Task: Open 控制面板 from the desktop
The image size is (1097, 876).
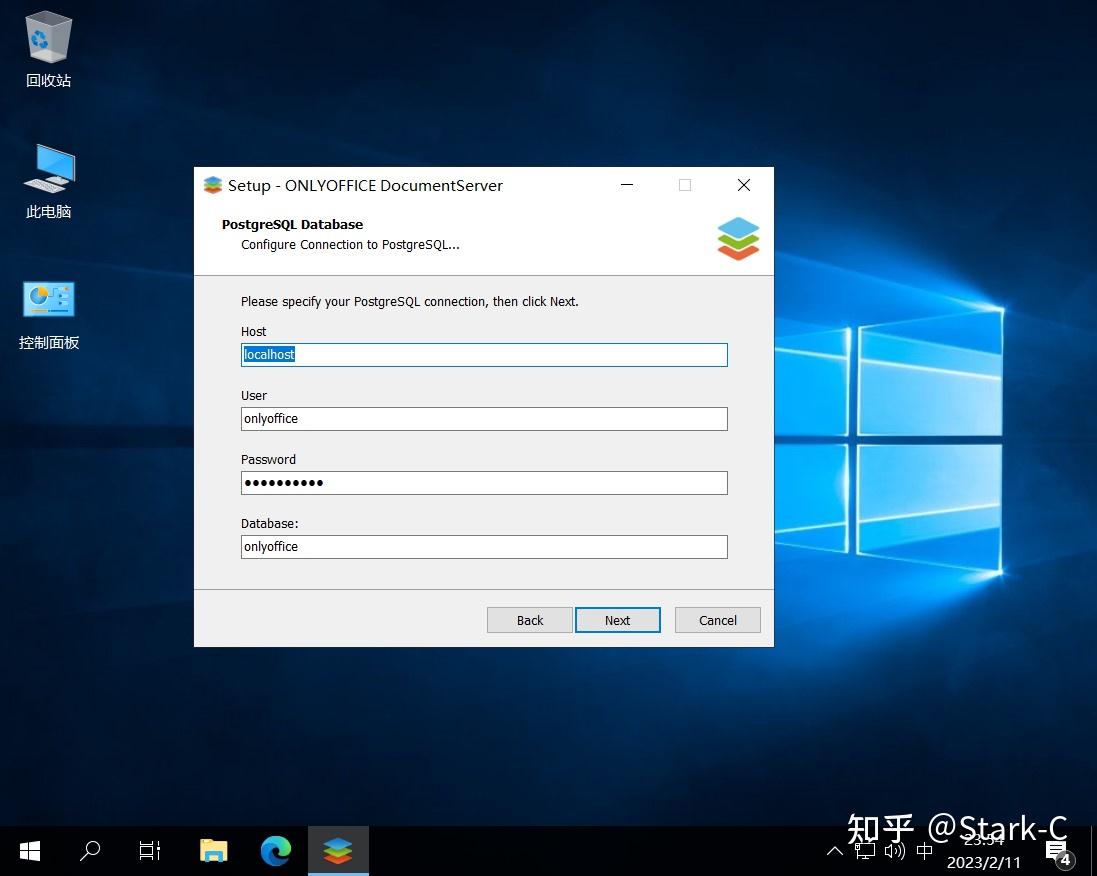Action: coord(47,312)
